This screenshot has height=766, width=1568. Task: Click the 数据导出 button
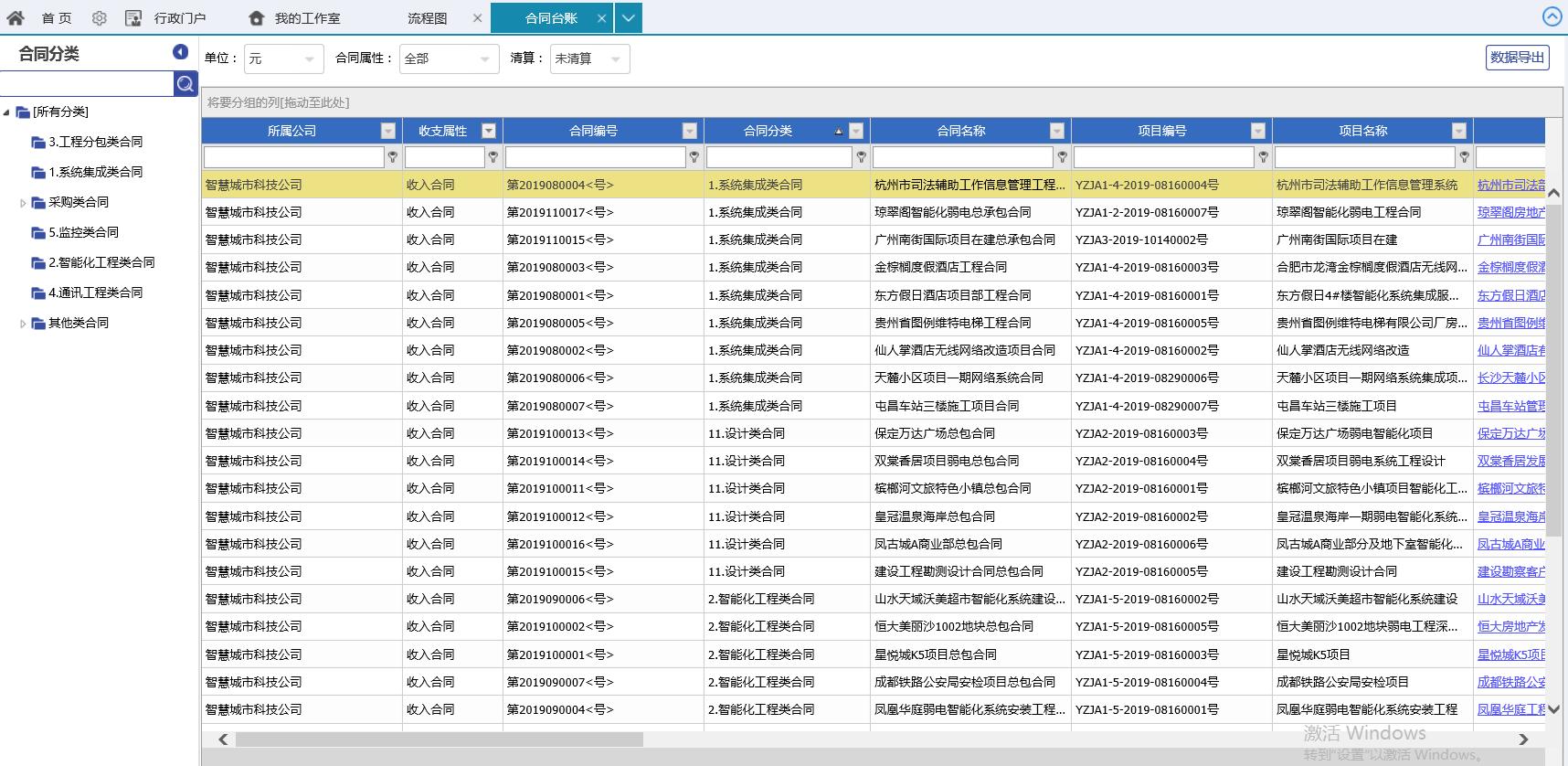pos(1517,57)
